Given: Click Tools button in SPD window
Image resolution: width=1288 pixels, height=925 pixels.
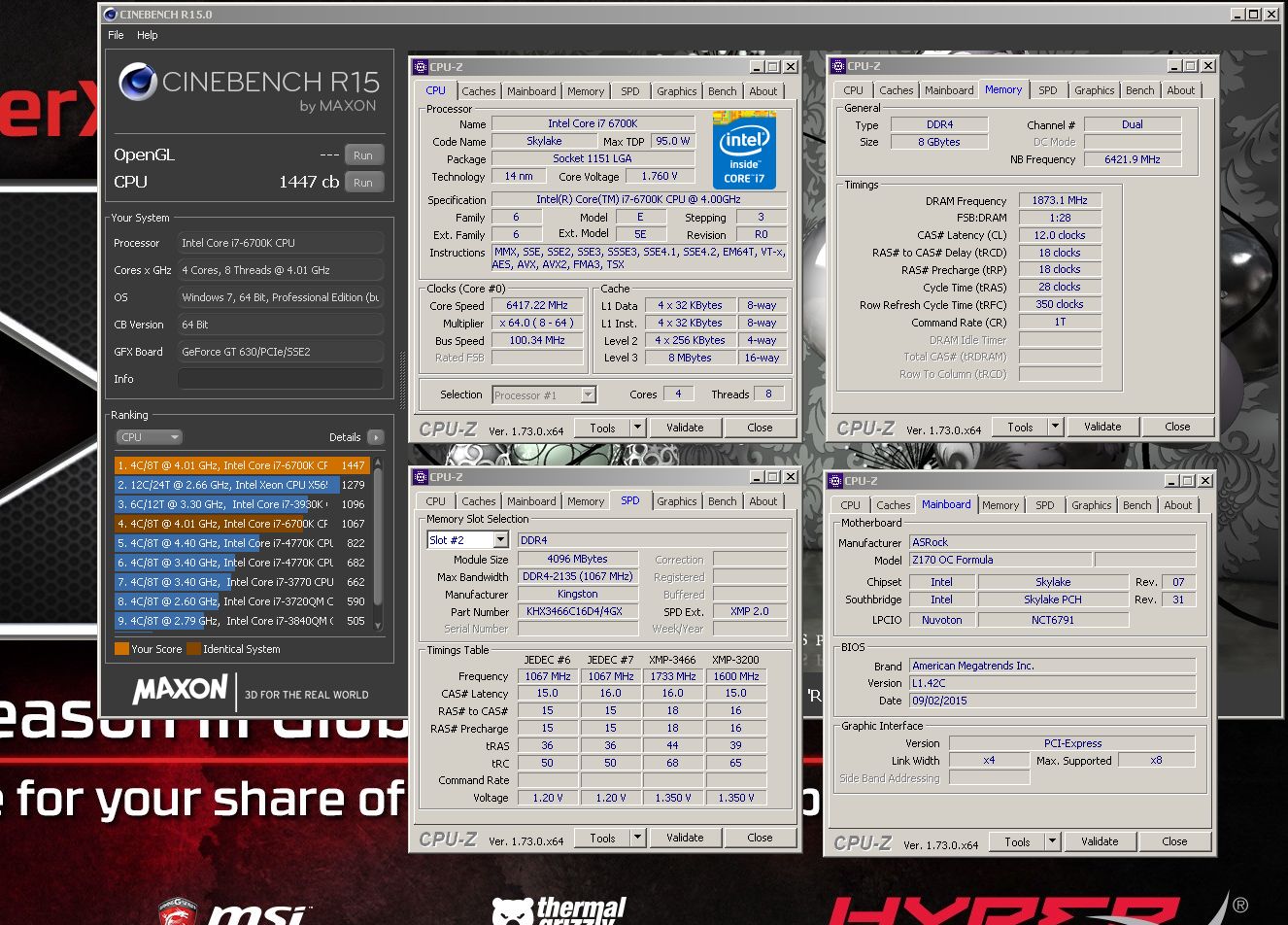Looking at the screenshot, I should 602,838.
